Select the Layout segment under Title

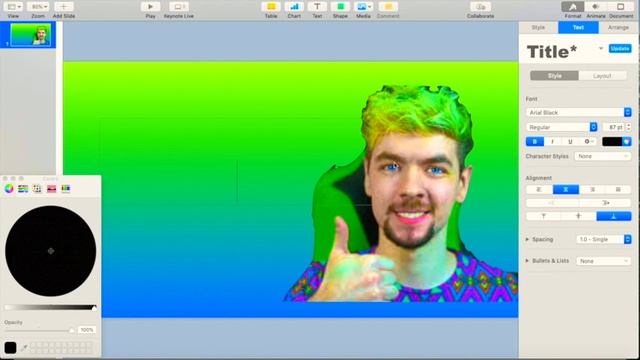[x=602, y=76]
